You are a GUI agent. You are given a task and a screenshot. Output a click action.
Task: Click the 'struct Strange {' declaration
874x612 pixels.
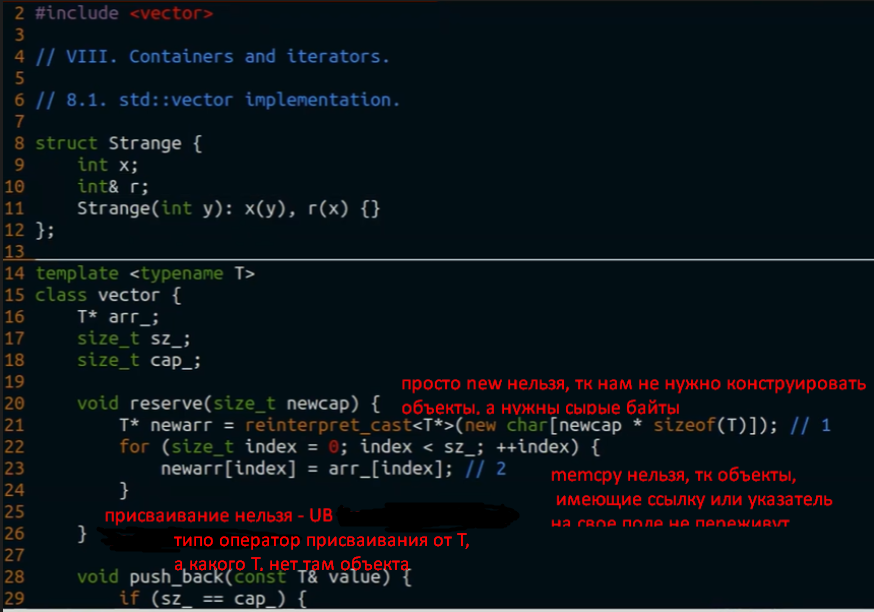click(118, 143)
